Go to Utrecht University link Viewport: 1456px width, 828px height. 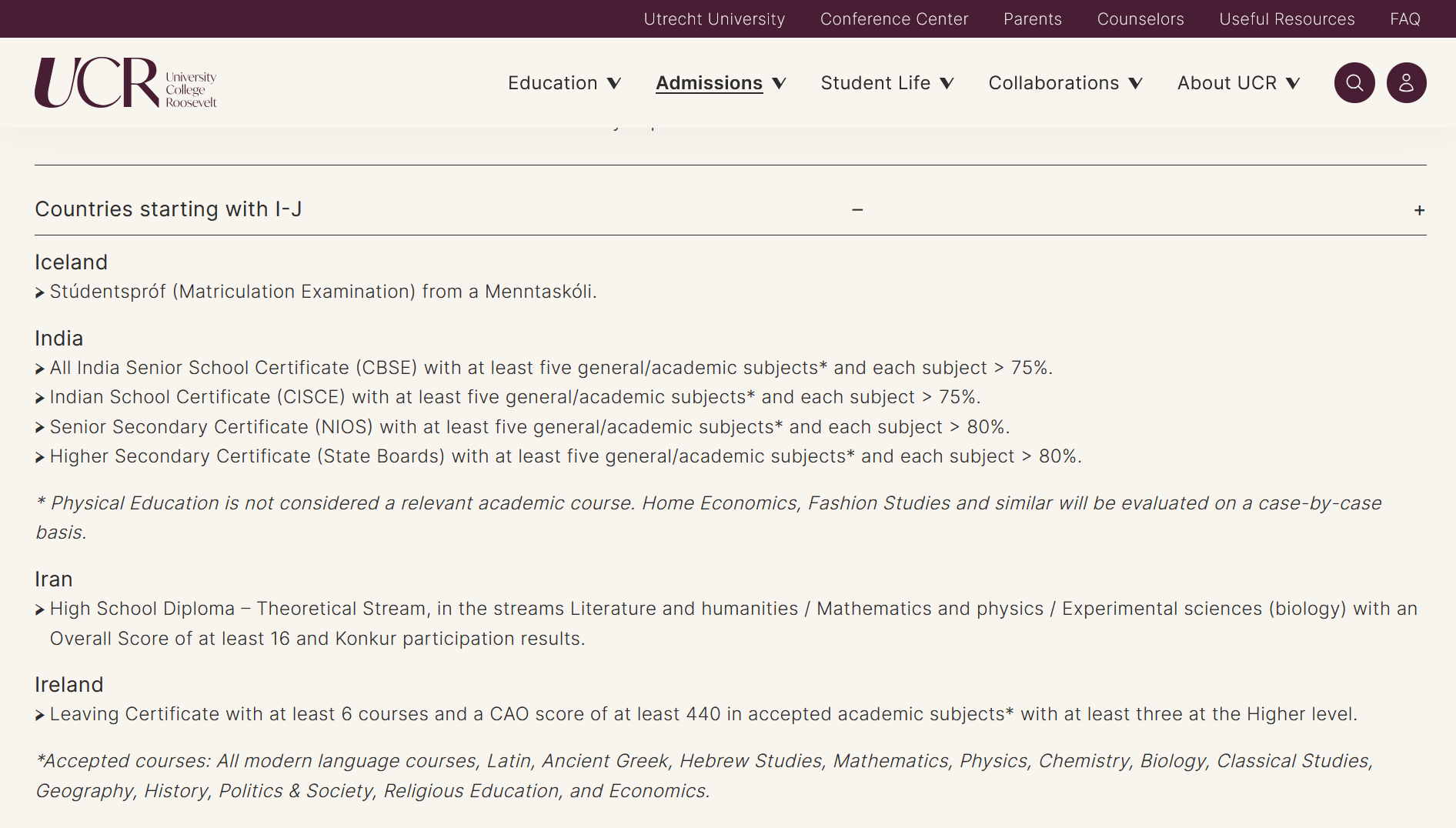click(x=714, y=19)
